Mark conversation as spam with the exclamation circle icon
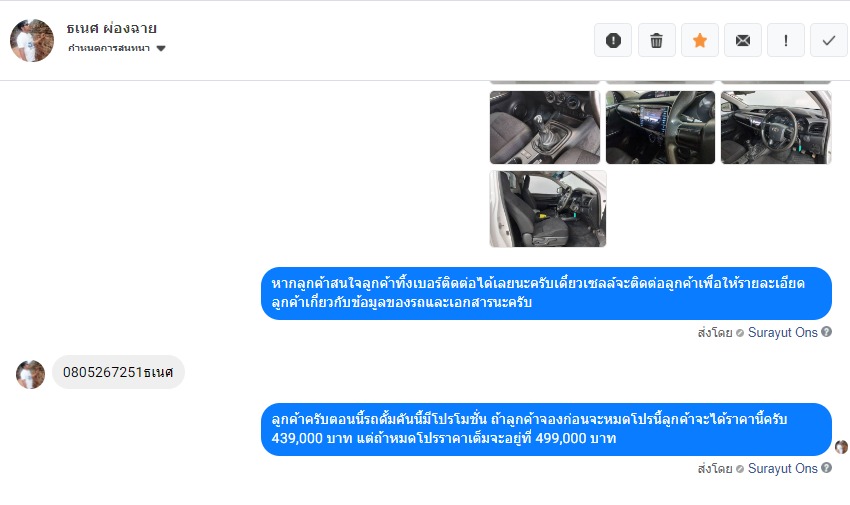This screenshot has height=505, width=850. pos(613,40)
